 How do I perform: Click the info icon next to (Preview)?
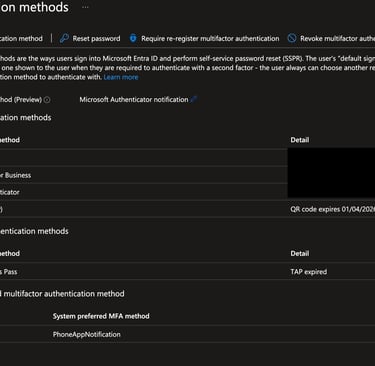pyautogui.click(x=47, y=100)
